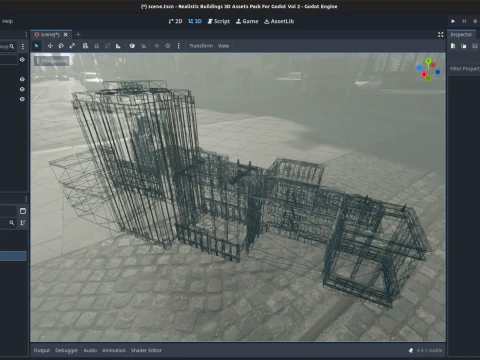Switch to the 2D workspace
The width and height of the screenshot is (480, 360).
(175, 21)
